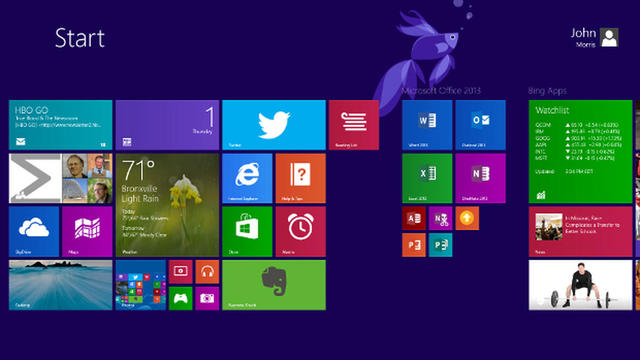
Task: Launch Word 2013 tile
Action: 427,125
